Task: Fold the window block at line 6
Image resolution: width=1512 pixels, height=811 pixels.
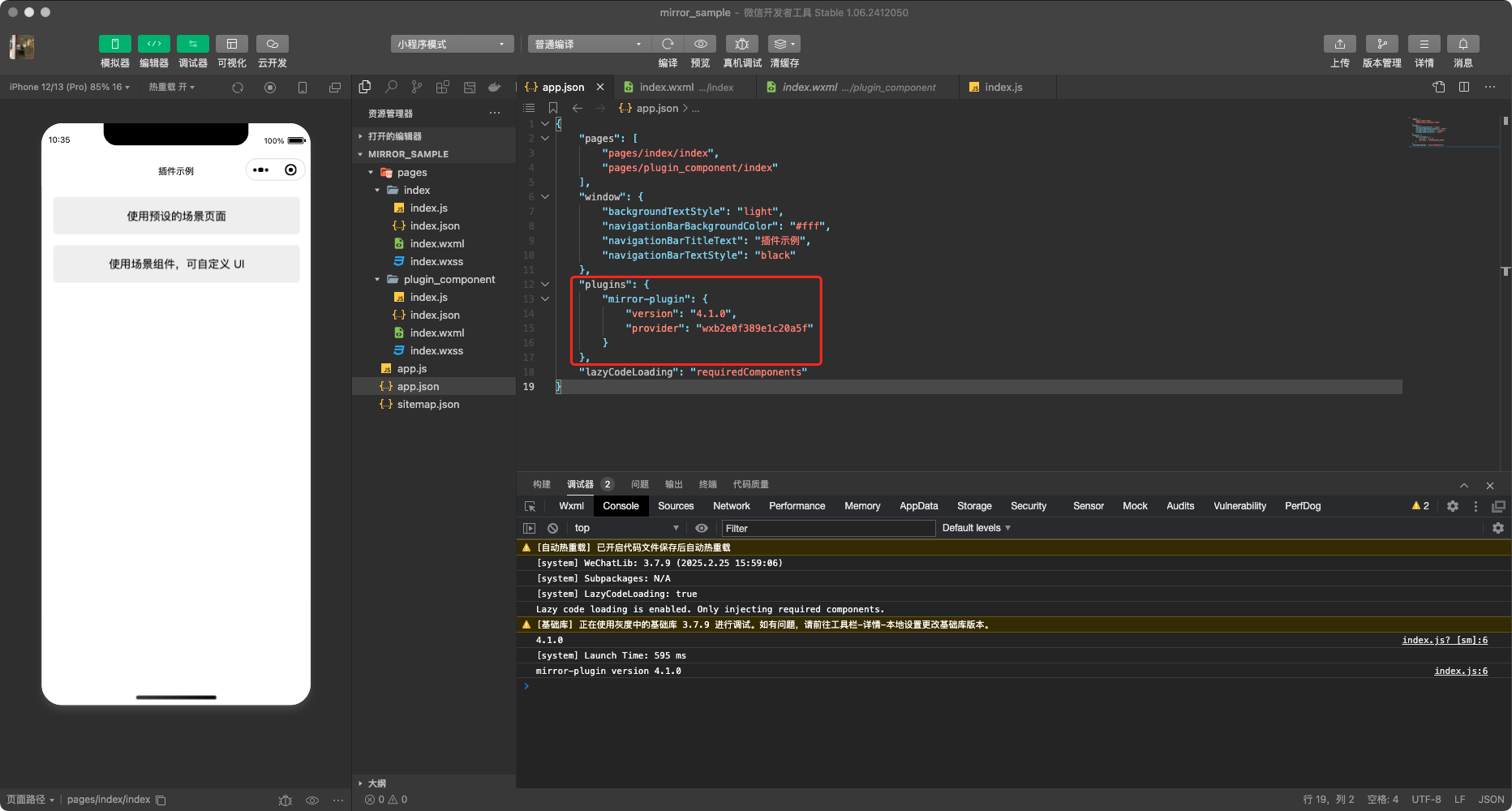Action: pyautogui.click(x=545, y=197)
